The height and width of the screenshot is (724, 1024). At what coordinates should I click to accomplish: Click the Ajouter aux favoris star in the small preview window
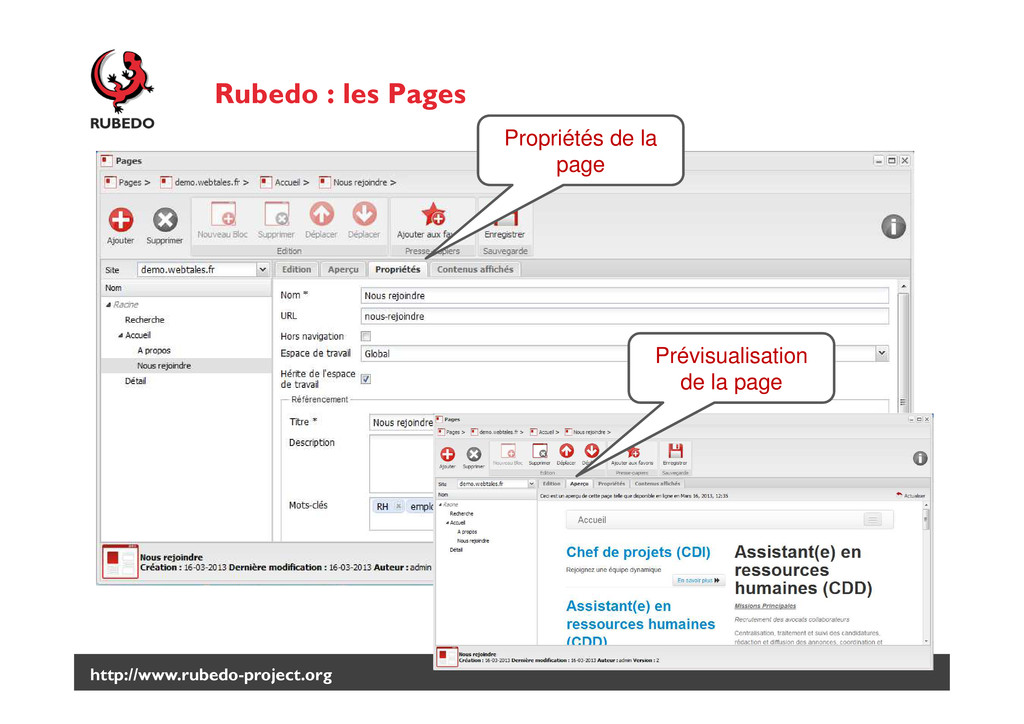pos(633,451)
